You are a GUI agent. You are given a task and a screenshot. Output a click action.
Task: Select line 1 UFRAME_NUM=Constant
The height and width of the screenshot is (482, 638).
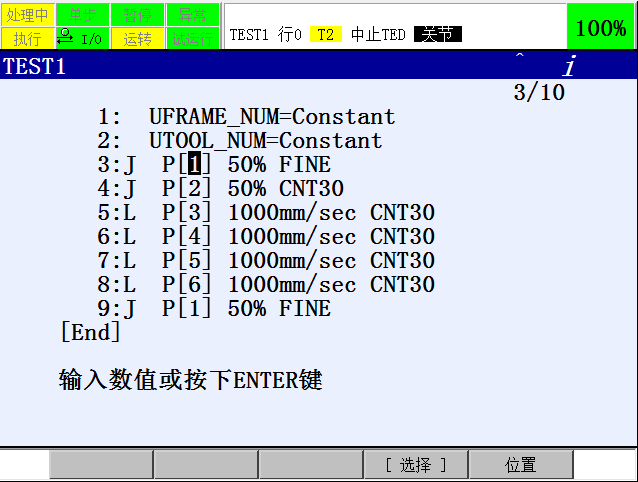(x=272, y=117)
